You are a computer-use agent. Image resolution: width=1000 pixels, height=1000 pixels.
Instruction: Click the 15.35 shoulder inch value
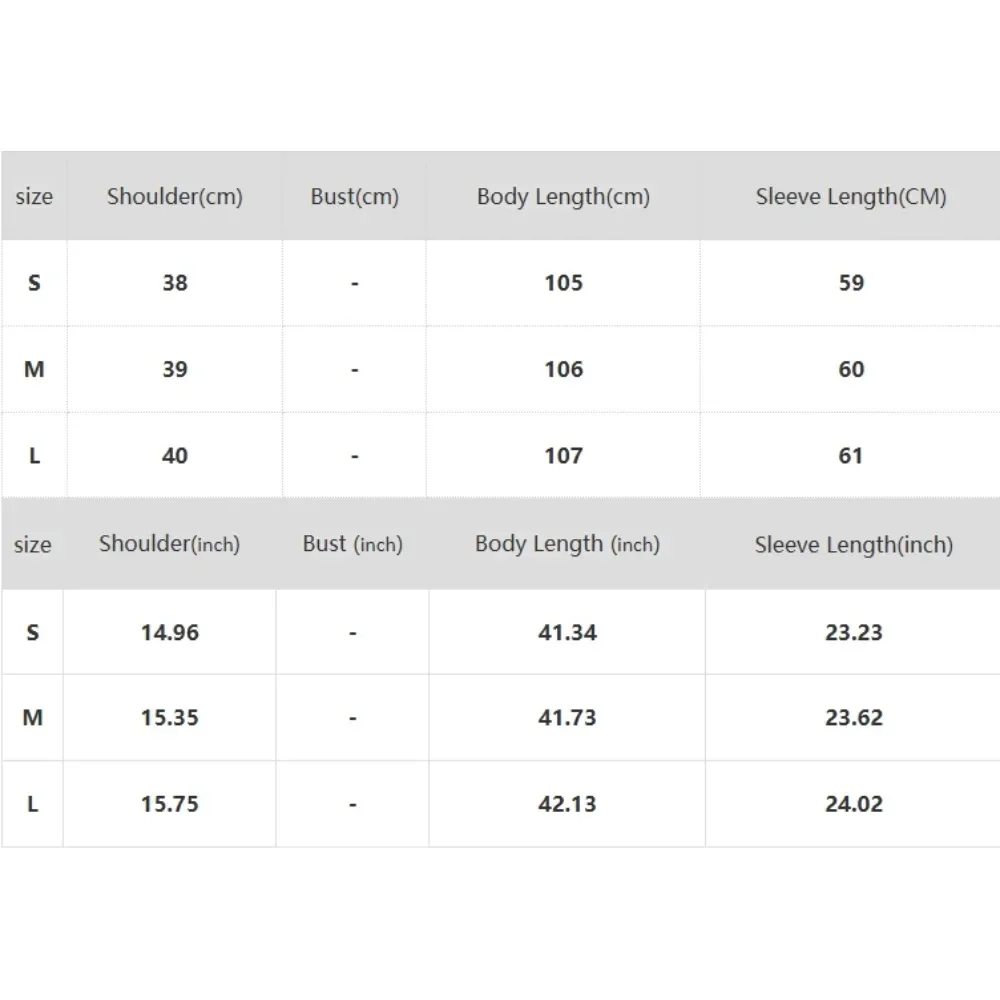169,717
